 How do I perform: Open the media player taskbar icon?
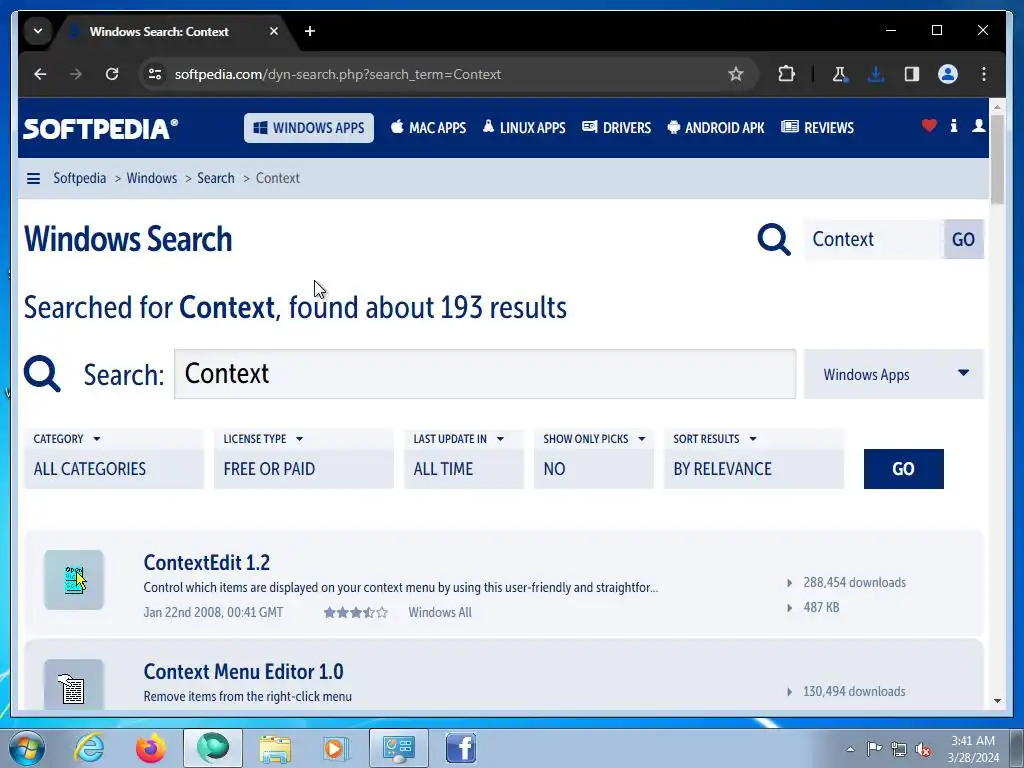(x=336, y=748)
